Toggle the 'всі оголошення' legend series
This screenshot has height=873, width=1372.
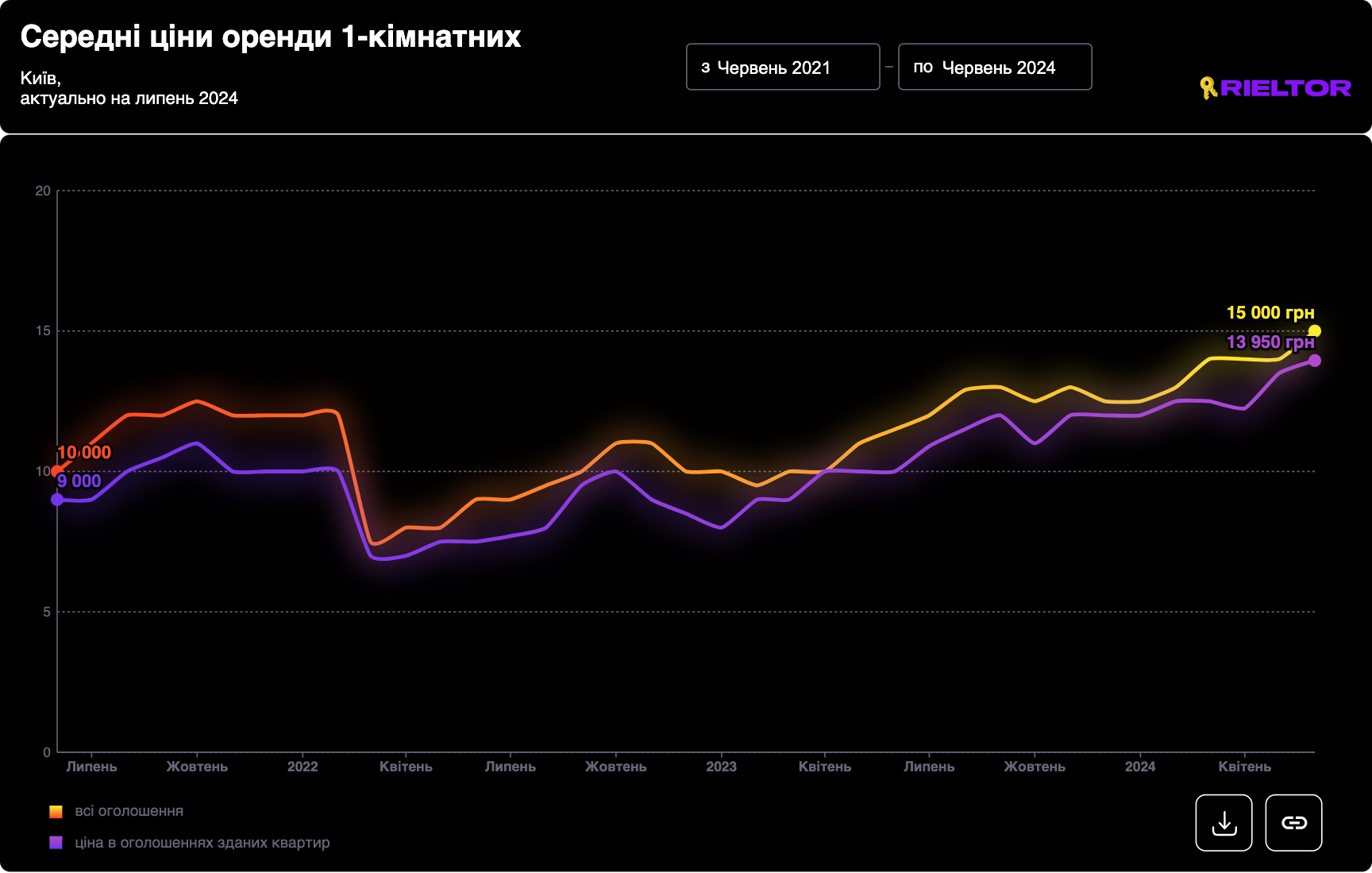[129, 811]
